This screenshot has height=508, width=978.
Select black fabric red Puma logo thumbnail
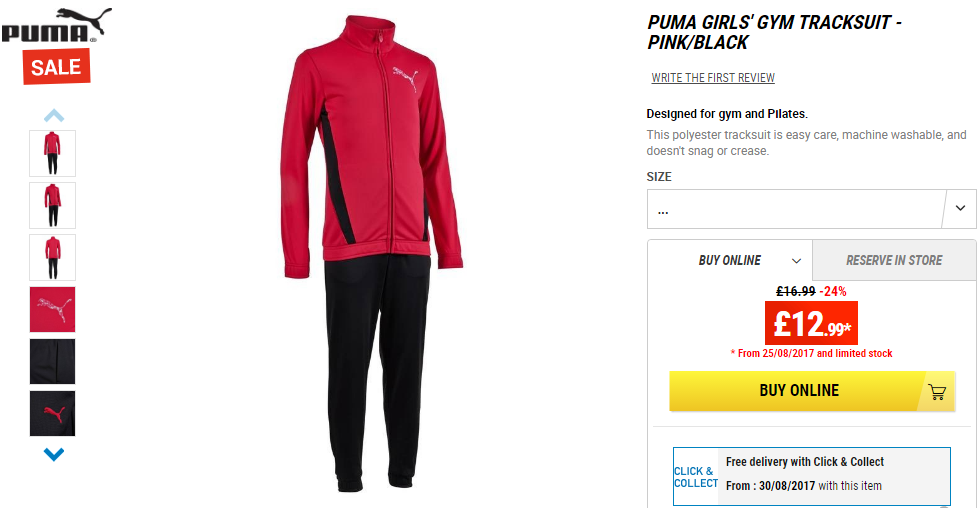(x=52, y=414)
